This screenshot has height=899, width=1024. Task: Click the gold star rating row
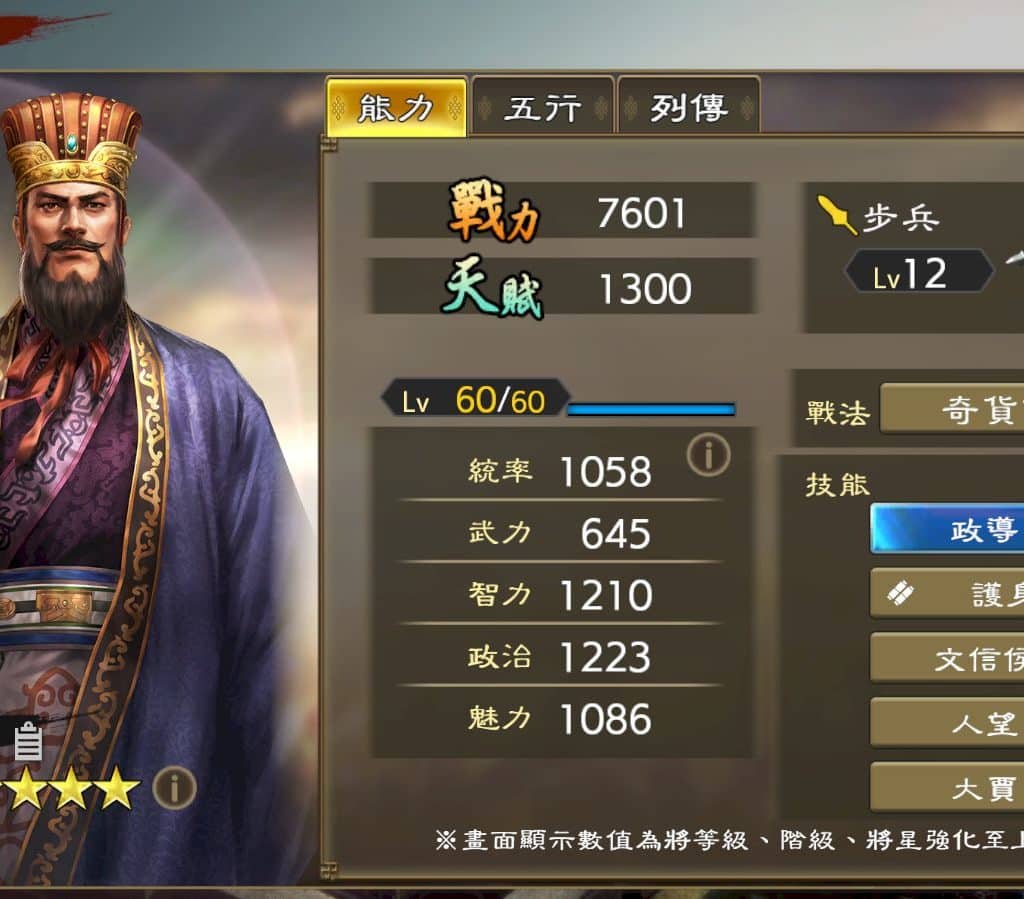click(x=70, y=788)
